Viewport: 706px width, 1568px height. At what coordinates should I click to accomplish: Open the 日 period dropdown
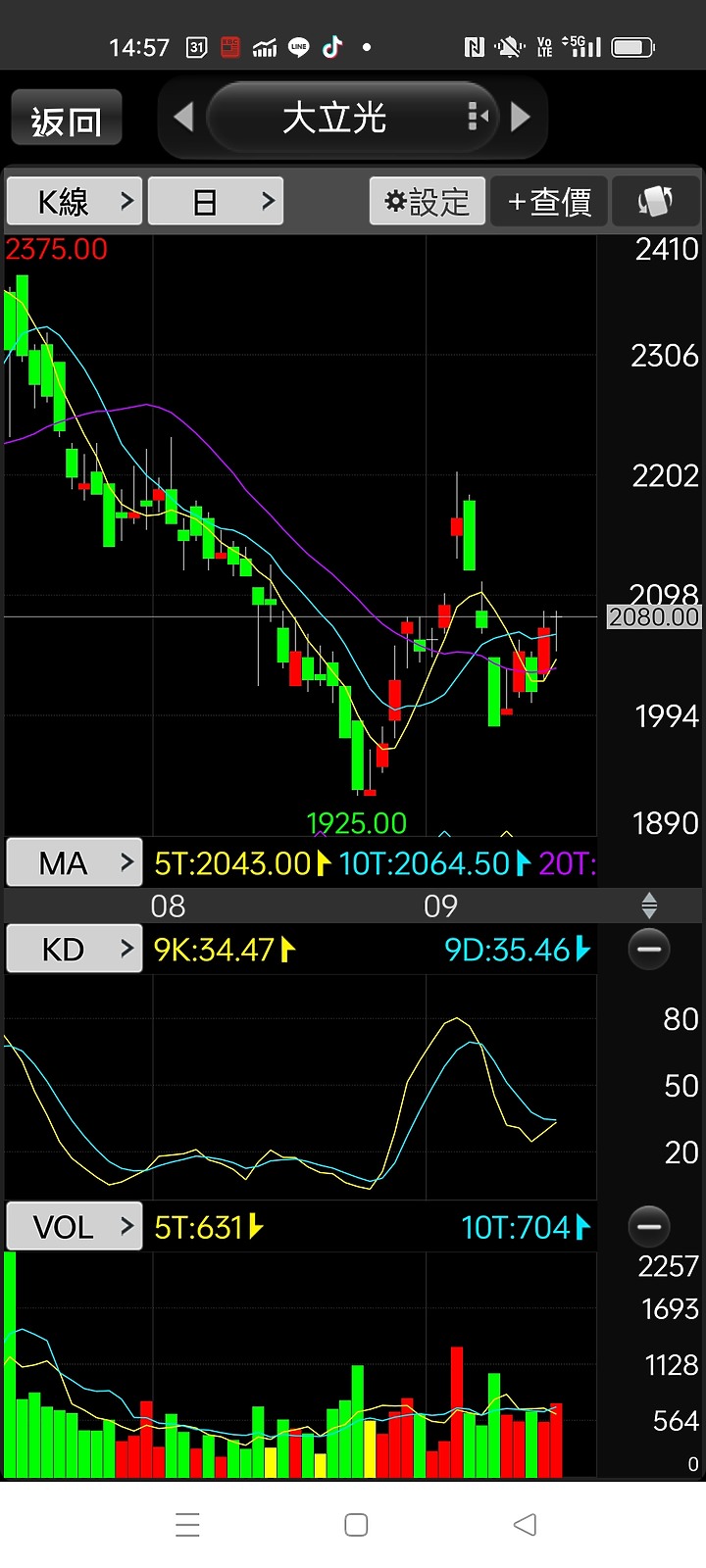(216, 201)
